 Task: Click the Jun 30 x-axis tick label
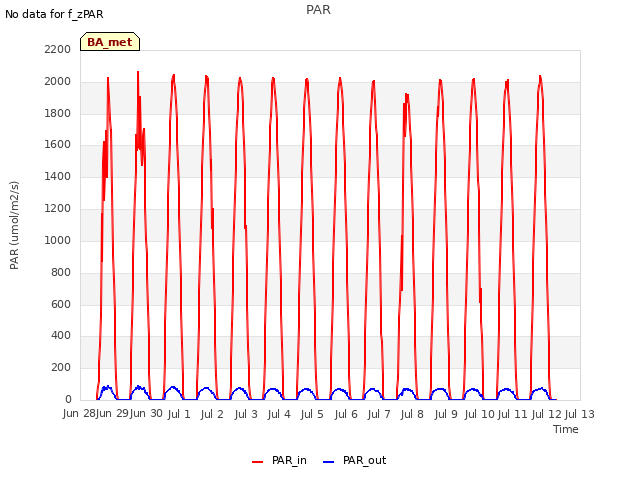point(146,414)
